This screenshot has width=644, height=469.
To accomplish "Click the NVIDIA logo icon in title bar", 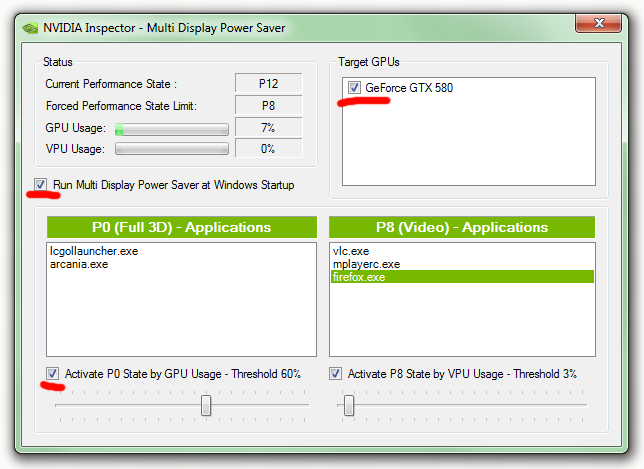I will click(30, 28).
